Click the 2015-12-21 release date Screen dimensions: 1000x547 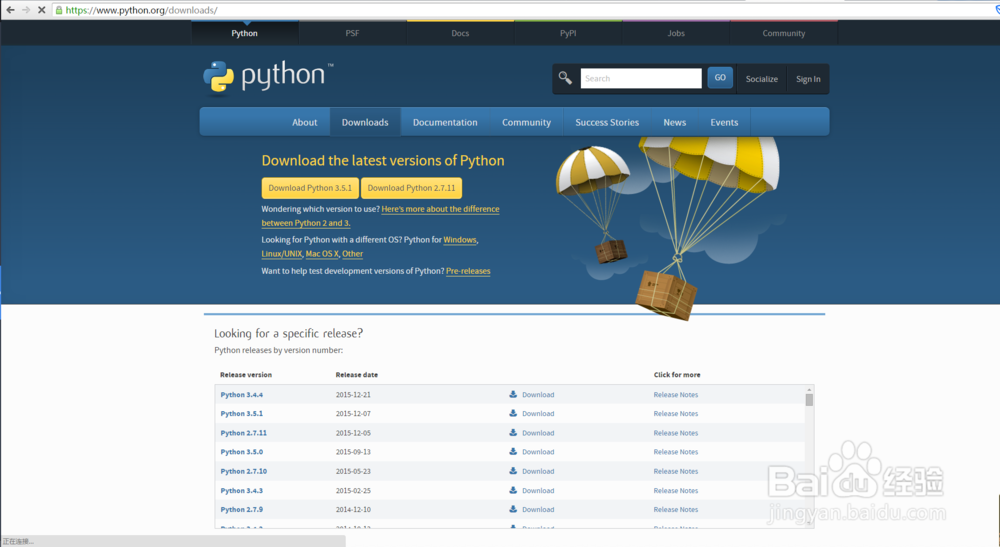click(353, 395)
